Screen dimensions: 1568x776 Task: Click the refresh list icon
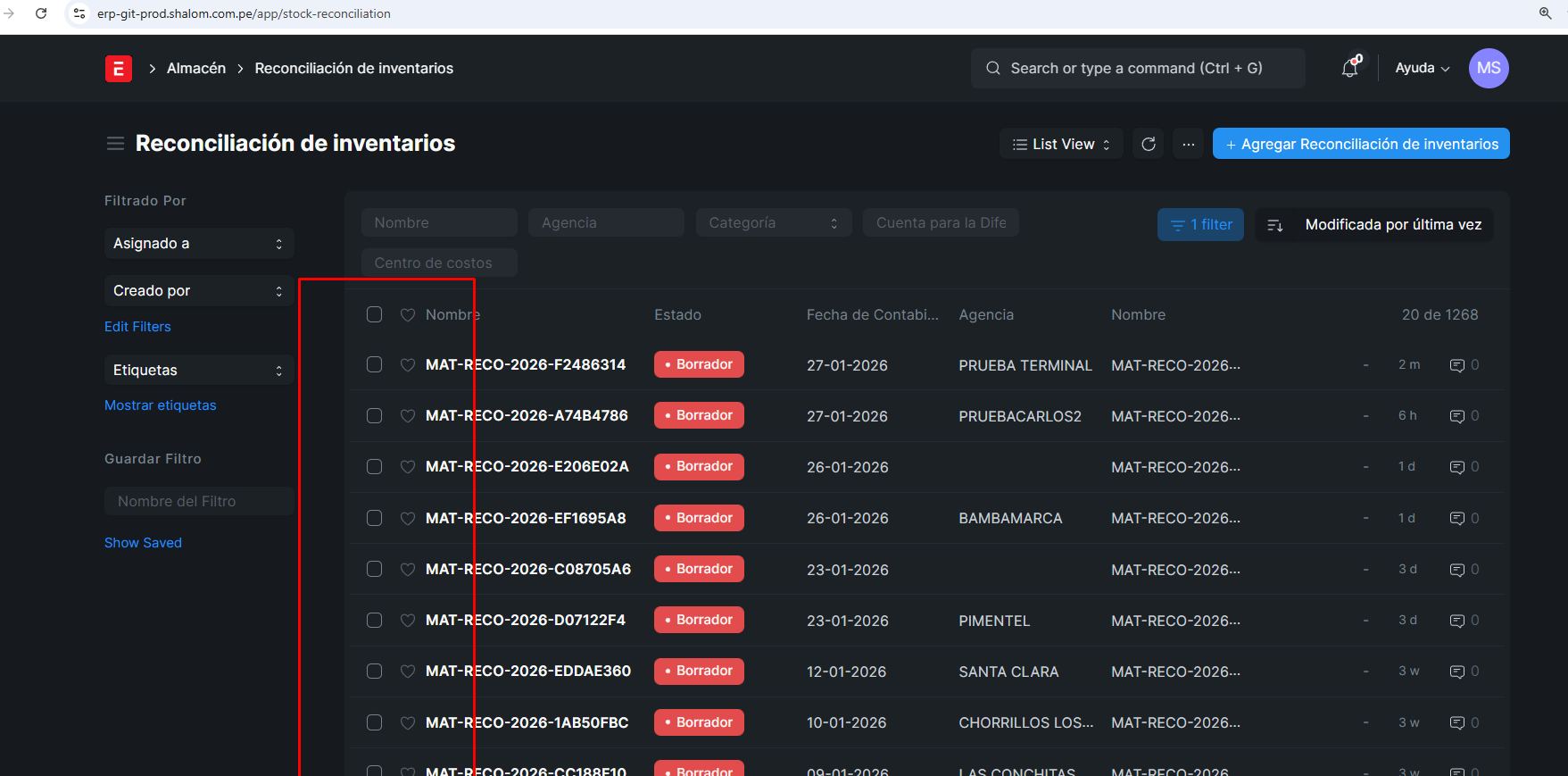pos(1149,144)
